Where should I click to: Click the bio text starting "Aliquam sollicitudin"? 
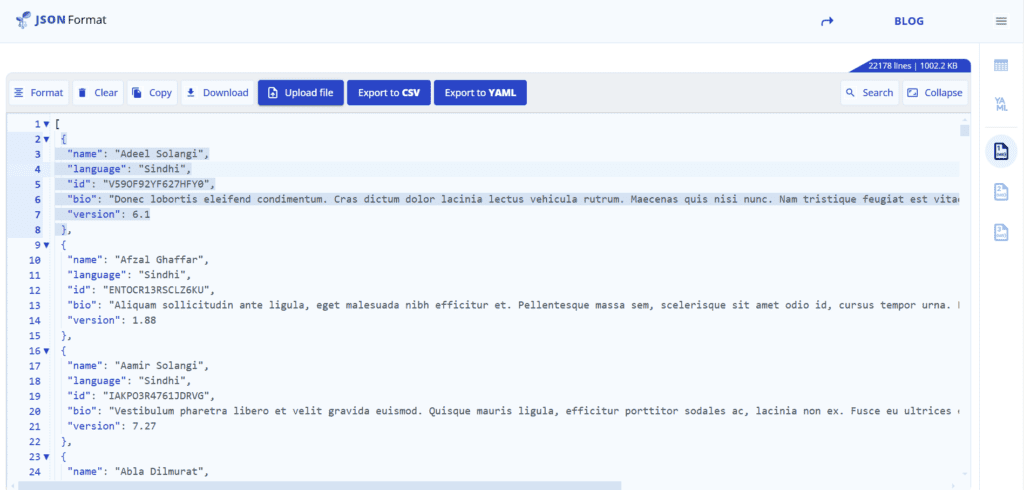(534, 305)
